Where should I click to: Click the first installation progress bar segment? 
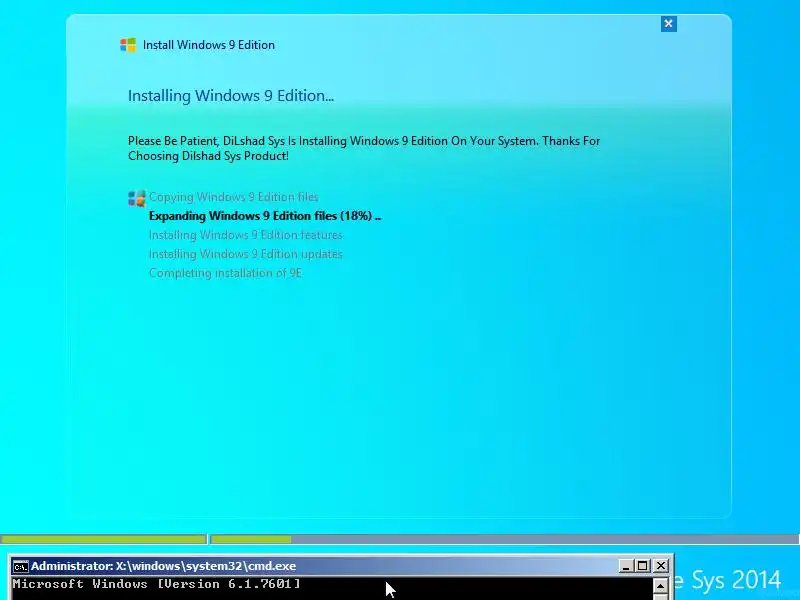tap(104, 539)
